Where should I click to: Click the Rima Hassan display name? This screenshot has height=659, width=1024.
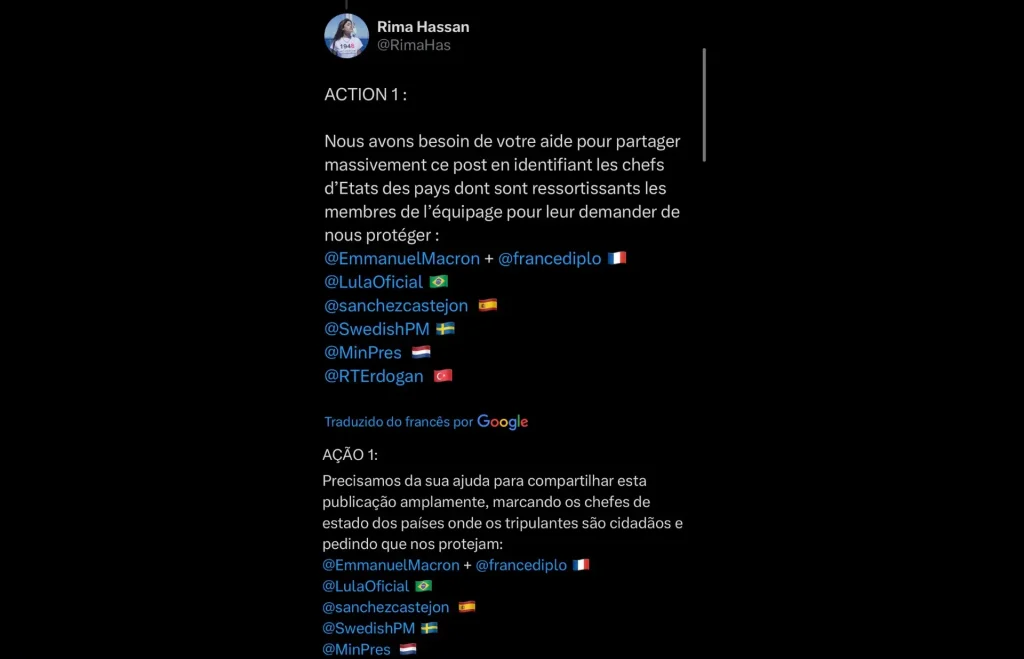(423, 27)
